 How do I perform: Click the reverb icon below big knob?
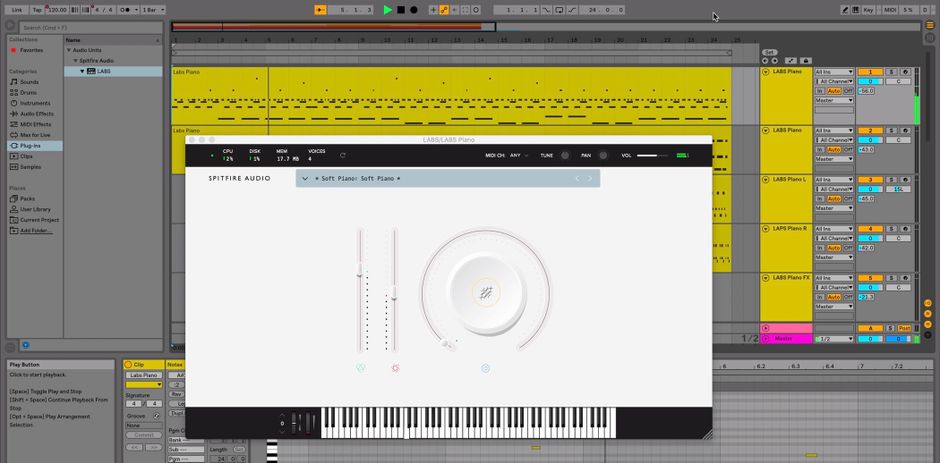click(485, 368)
